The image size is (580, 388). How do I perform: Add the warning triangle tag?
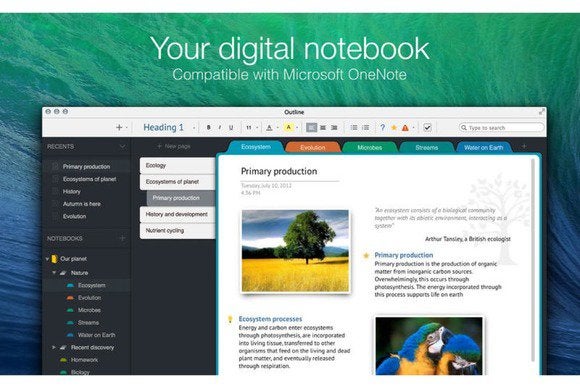(405, 128)
